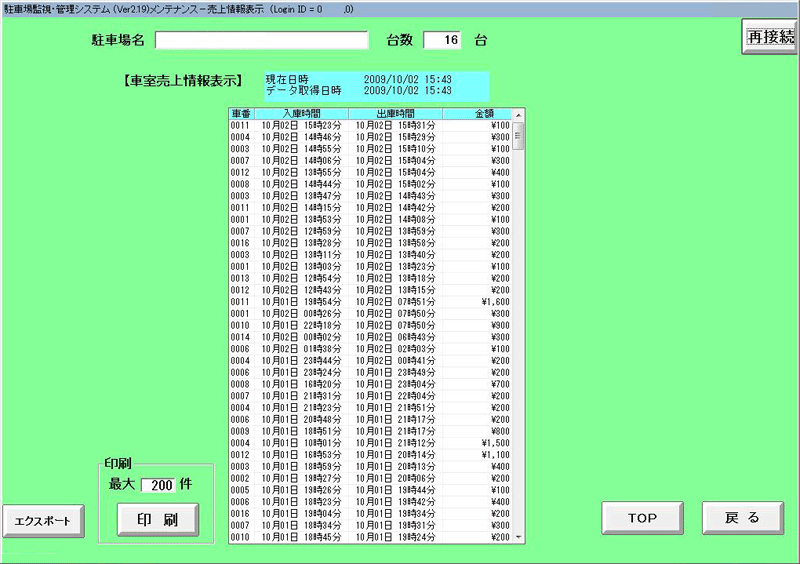Screen dimensions: 800x564
Task: Click the list scrollbar down arrow
Action: [518, 537]
